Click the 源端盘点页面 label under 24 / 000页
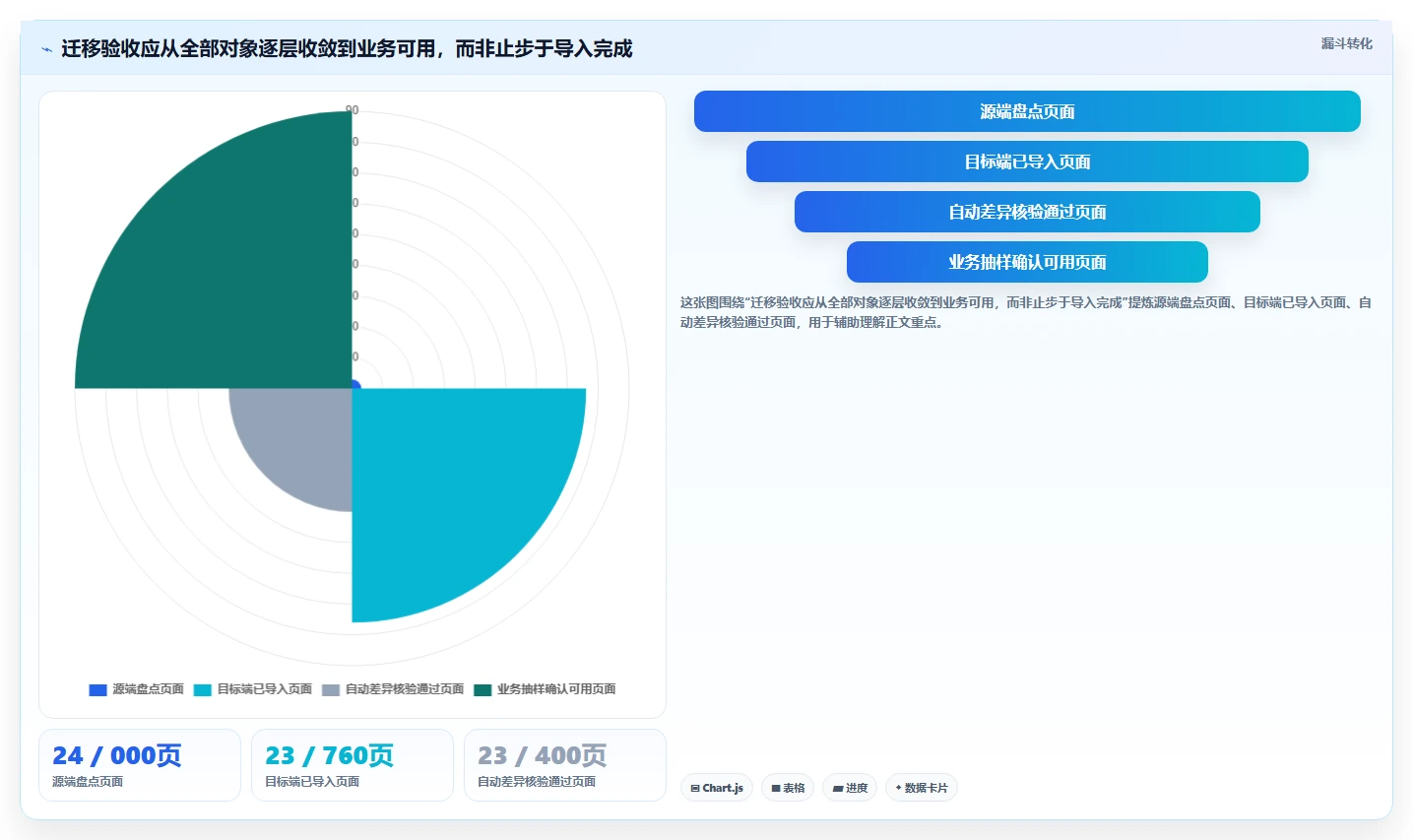This screenshot has height=840, width=1413. tap(88, 782)
